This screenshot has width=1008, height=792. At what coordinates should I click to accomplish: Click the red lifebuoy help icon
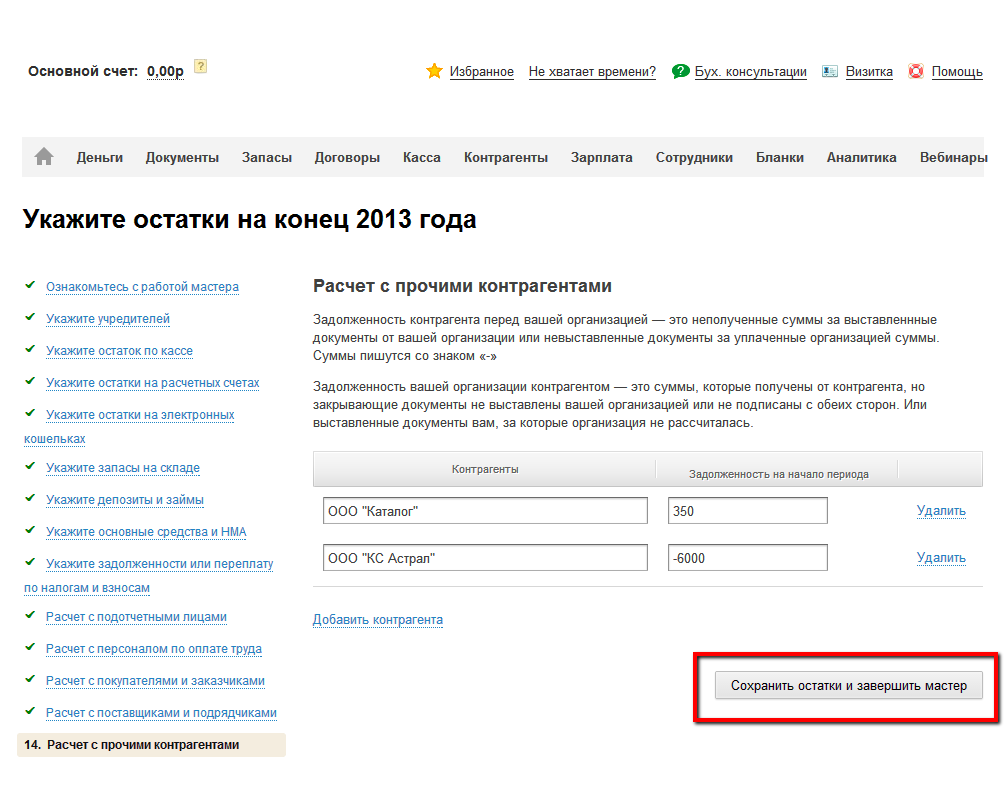pos(915,71)
